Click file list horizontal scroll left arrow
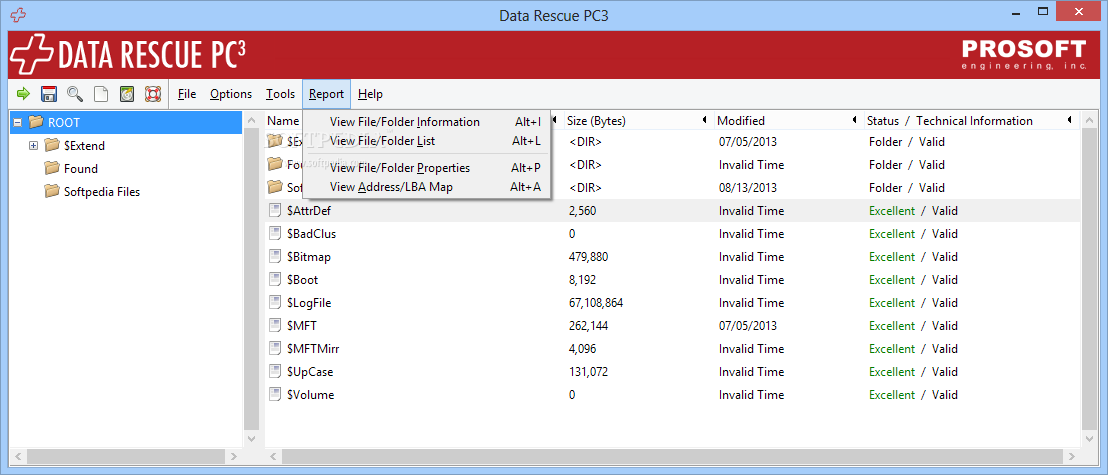Image resolution: width=1108 pixels, height=475 pixels. click(x=273, y=457)
